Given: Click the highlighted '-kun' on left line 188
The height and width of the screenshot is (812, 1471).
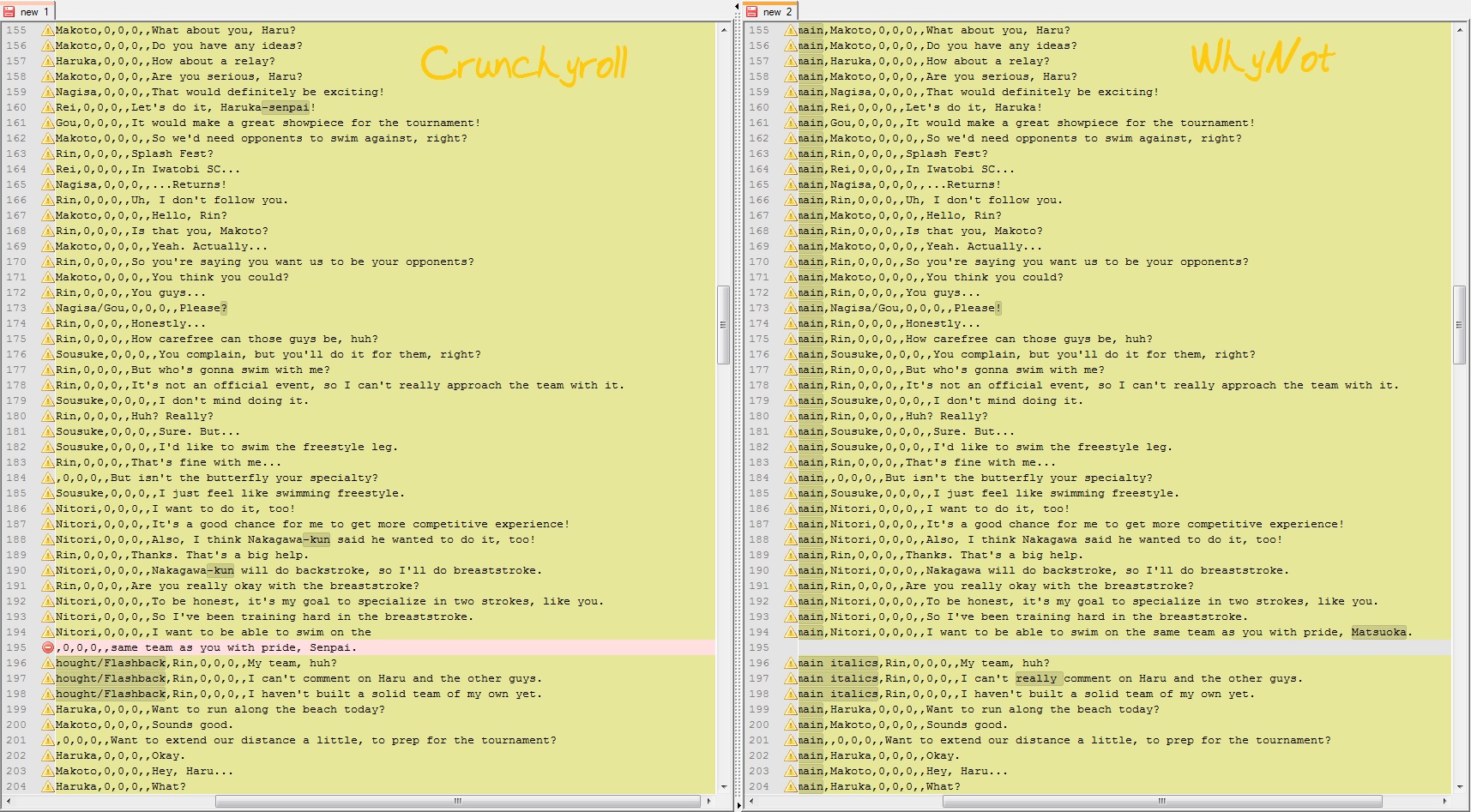Looking at the screenshot, I should pyautogui.click(x=317, y=539).
